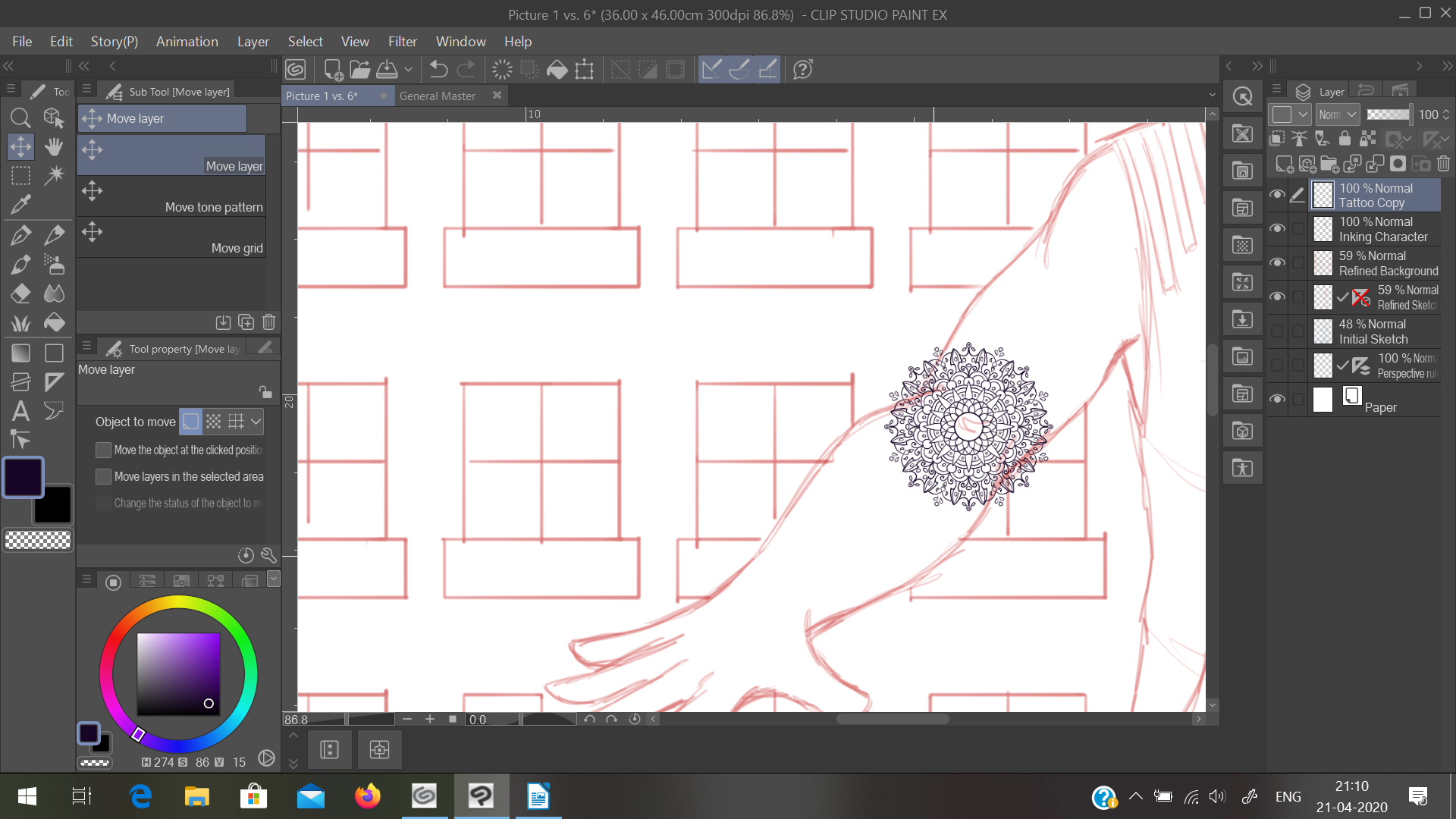Viewport: 1456px width, 819px height.
Task: Enable Move layers in the selected area
Action: 104,477
